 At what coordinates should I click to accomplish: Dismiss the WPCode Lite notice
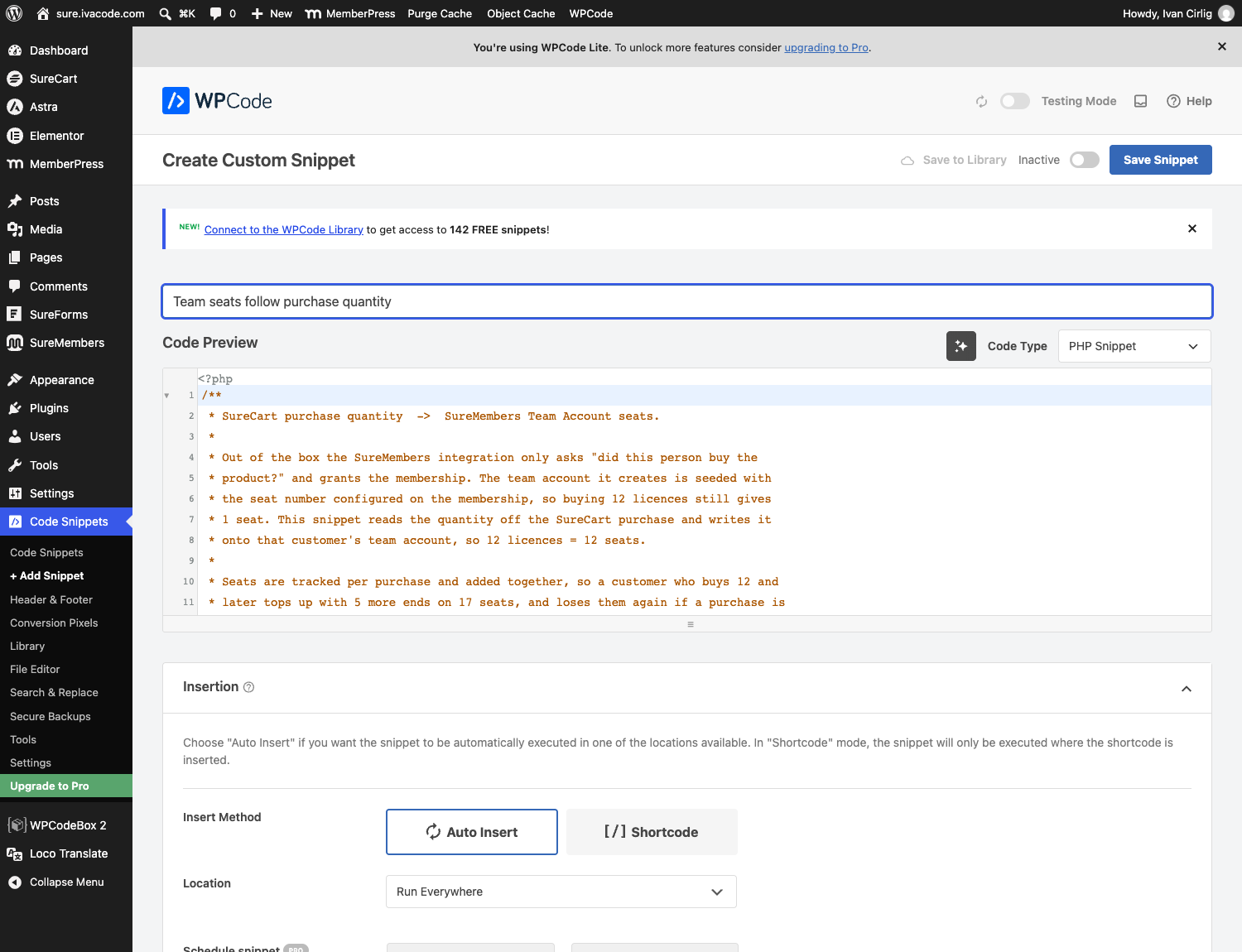(1222, 46)
